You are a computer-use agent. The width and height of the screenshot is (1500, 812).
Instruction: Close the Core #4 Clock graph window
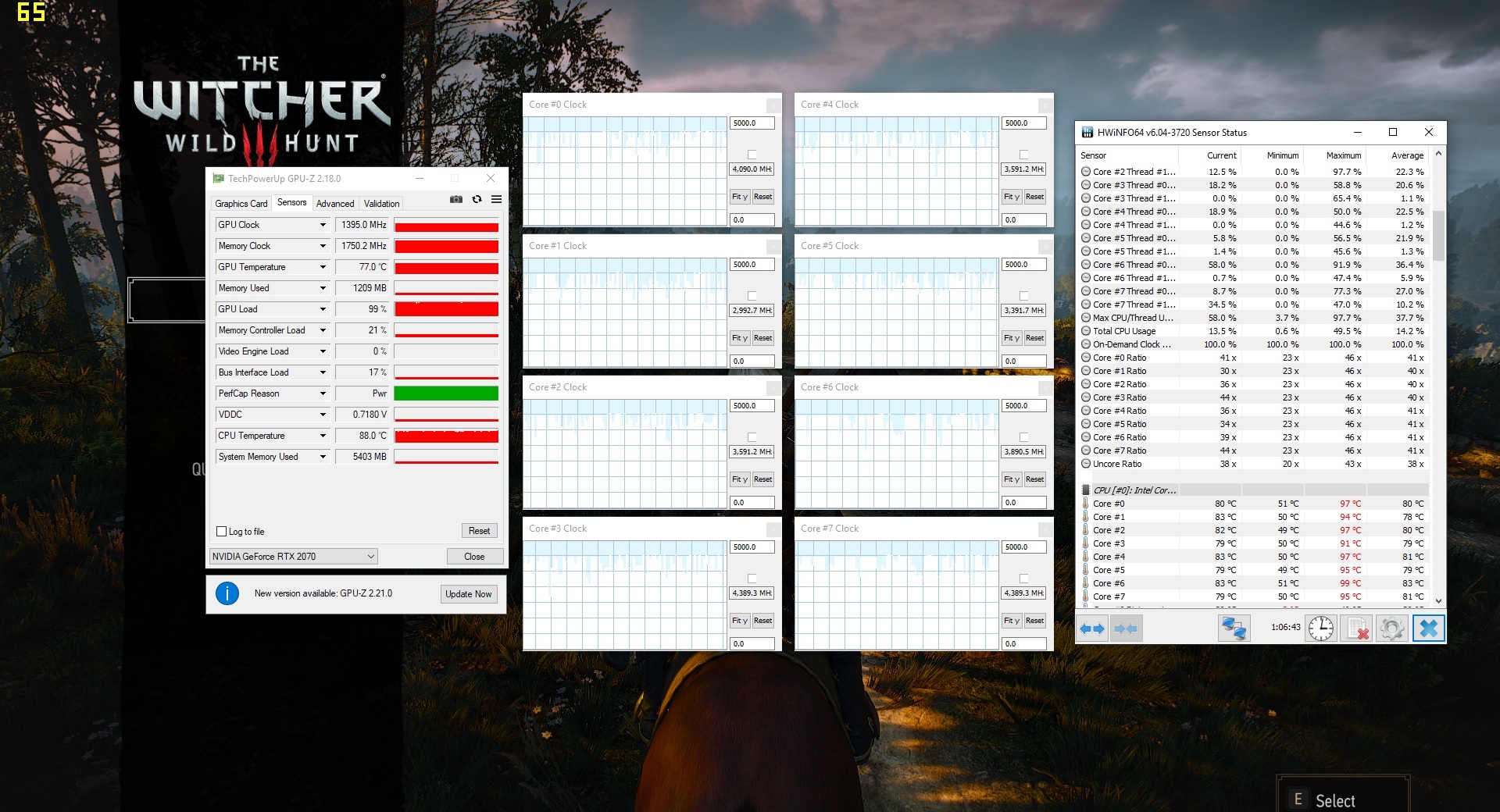[x=1045, y=105]
